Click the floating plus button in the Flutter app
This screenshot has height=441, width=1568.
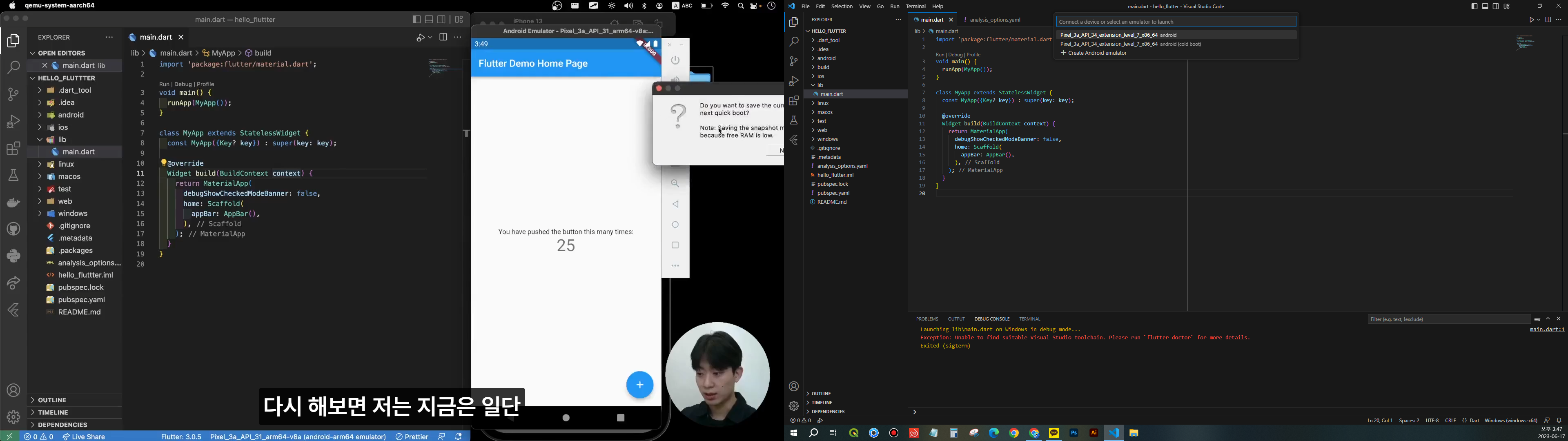[x=640, y=385]
